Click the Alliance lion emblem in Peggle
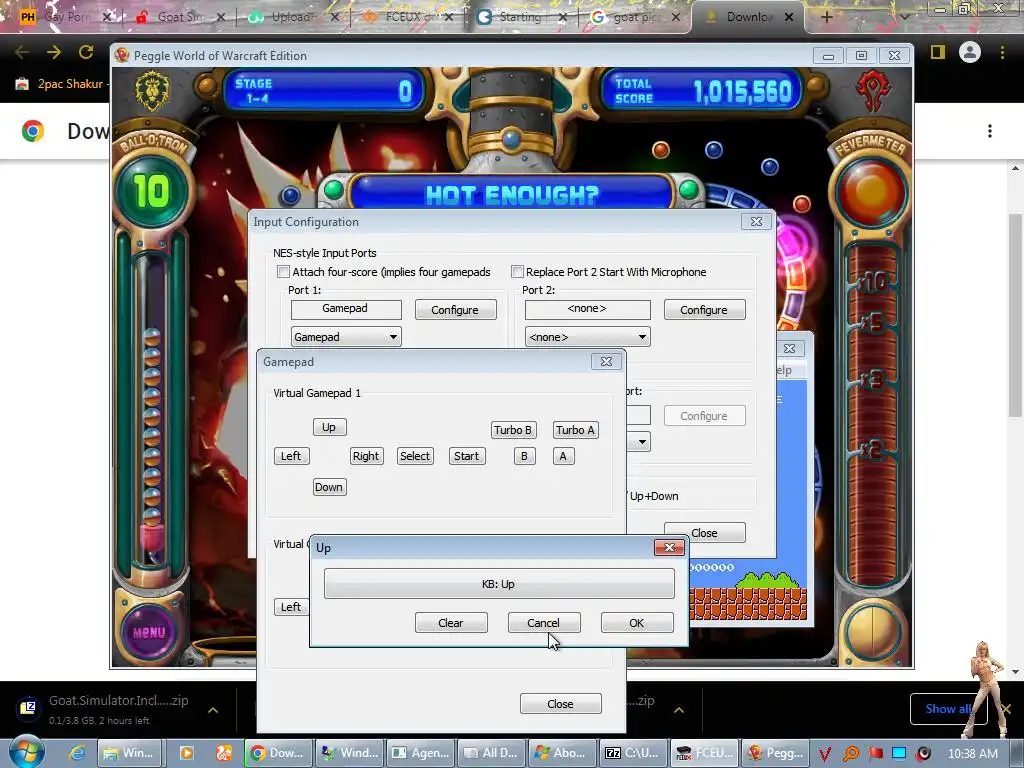Viewport: 1024px width, 768px height. coord(152,90)
